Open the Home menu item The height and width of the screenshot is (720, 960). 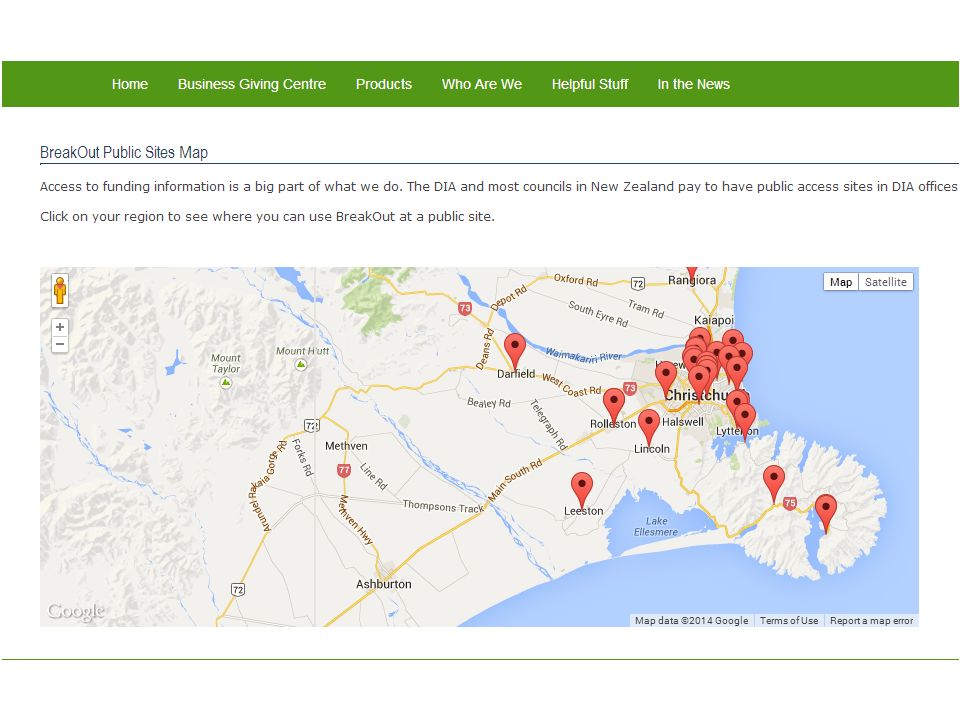coord(130,84)
